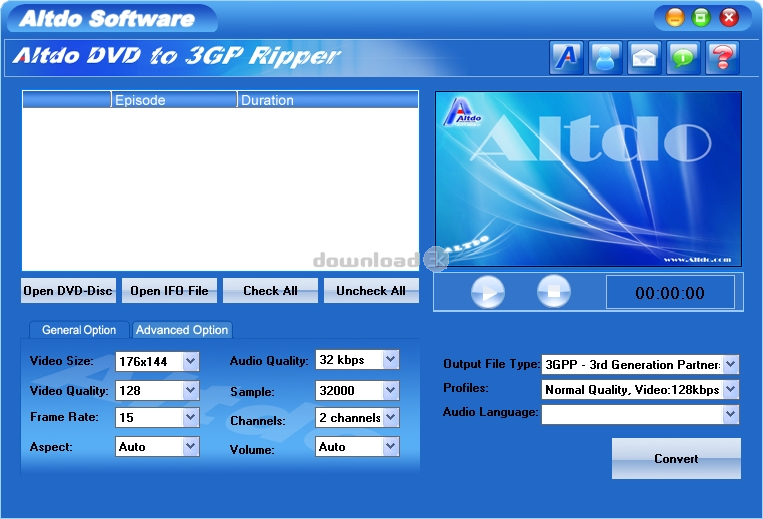
Task: Open Audio Language dropdown
Action: click(731, 414)
